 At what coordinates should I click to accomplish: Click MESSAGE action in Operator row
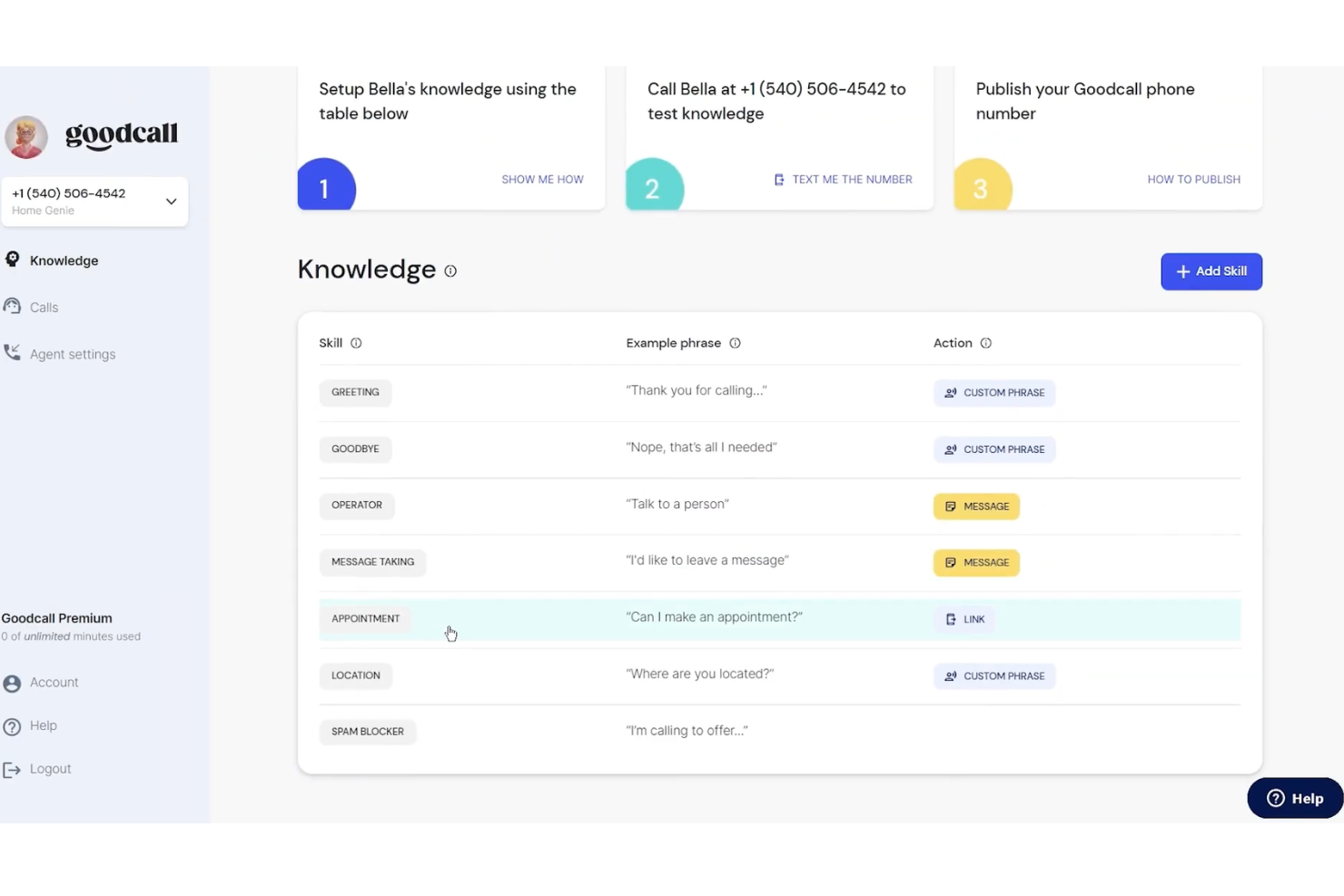click(976, 507)
